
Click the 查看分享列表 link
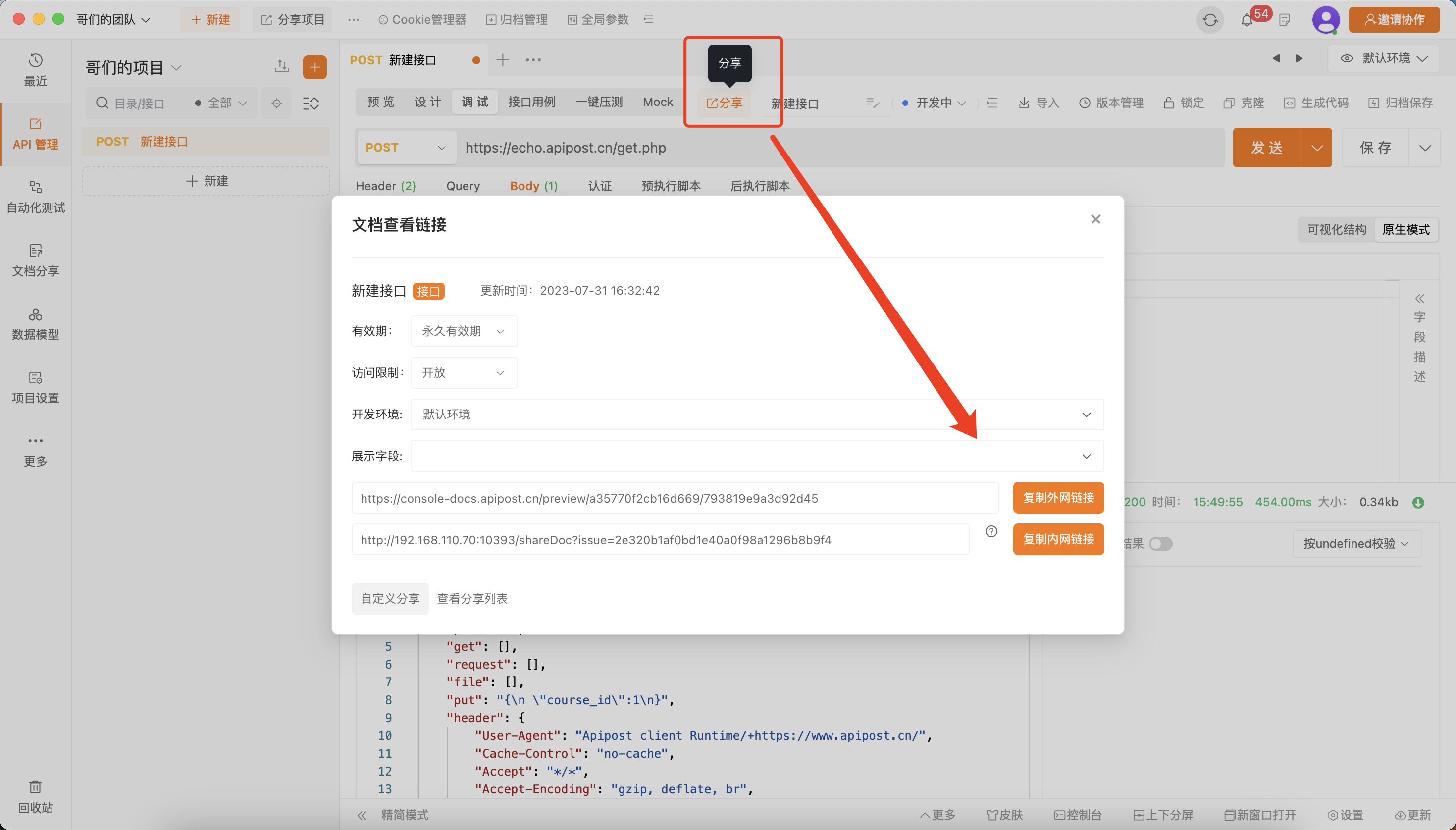tap(471, 599)
